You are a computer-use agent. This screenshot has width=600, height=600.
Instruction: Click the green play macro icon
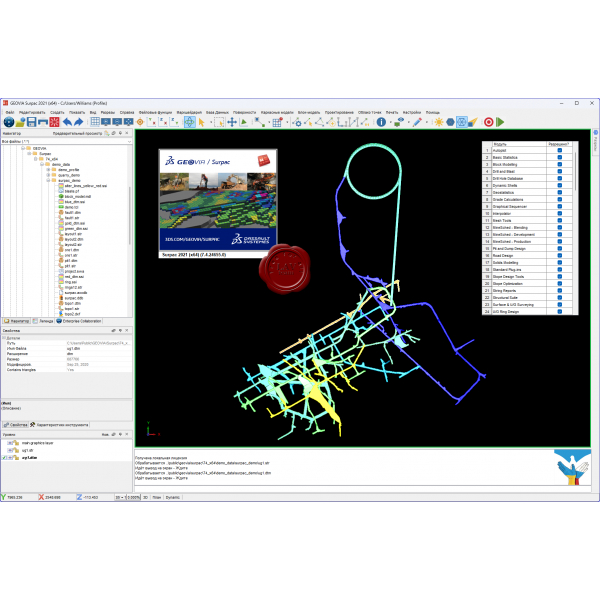pyautogui.click(x=500, y=122)
